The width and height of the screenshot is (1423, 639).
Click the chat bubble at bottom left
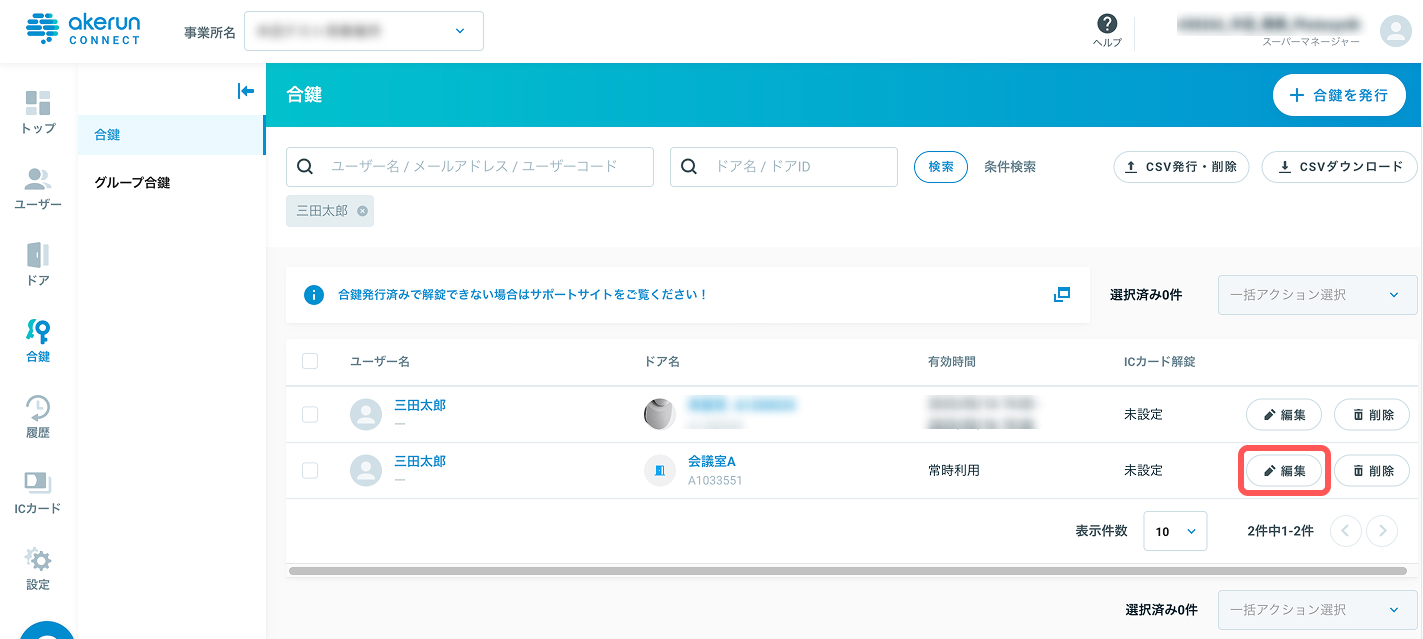click(47, 630)
